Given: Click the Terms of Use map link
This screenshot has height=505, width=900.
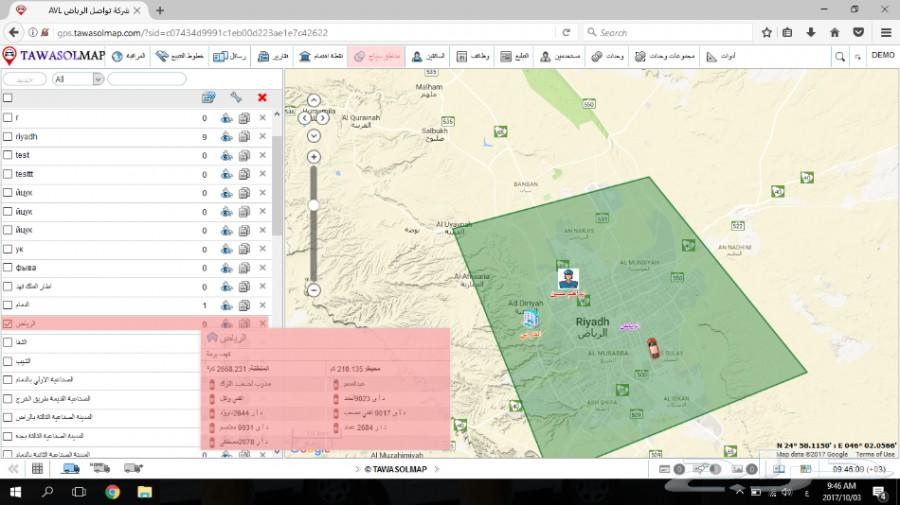Looking at the screenshot, I should coord(875,454).
